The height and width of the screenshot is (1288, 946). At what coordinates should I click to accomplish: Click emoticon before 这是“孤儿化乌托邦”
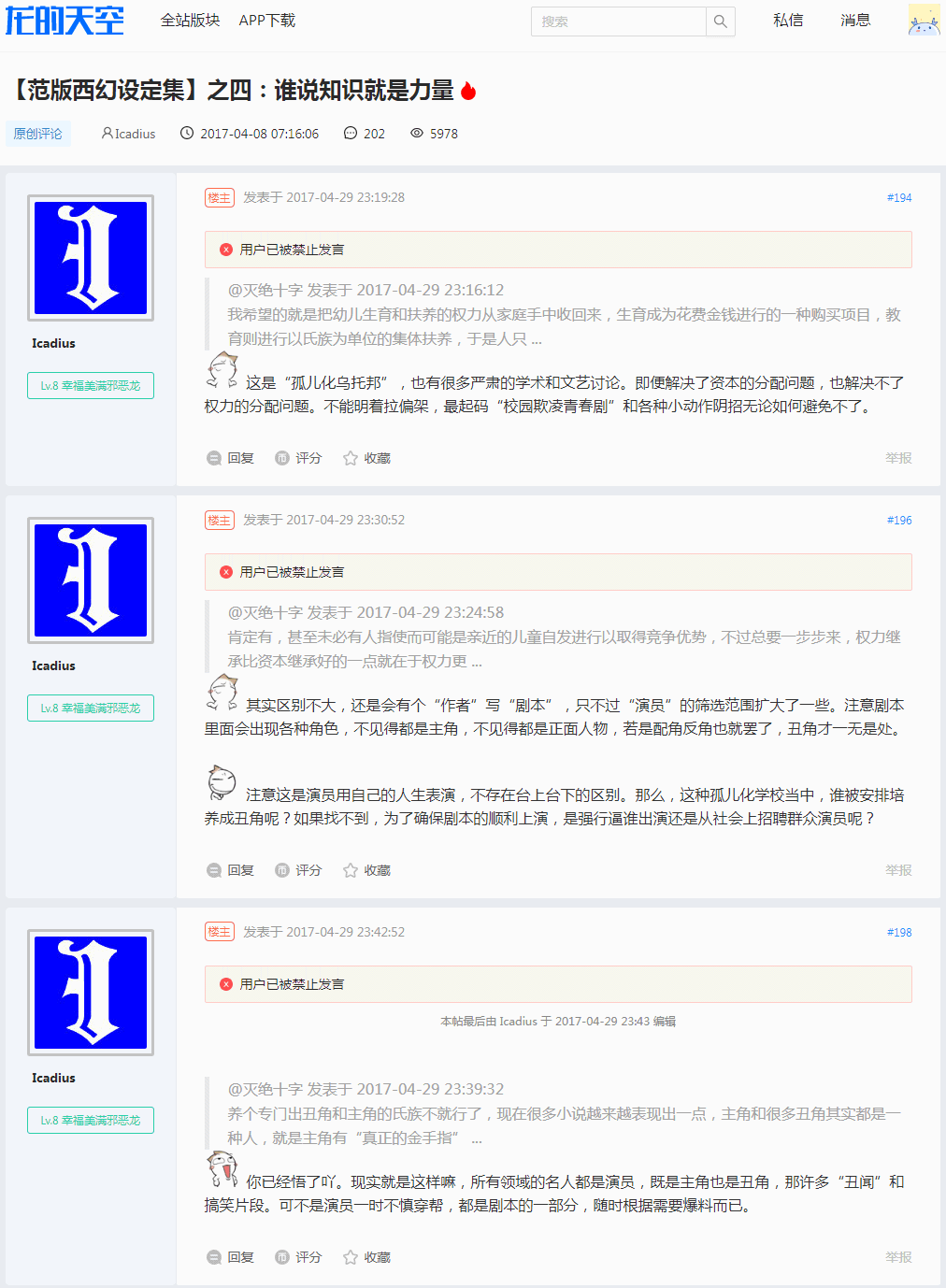tap(222, 371)
